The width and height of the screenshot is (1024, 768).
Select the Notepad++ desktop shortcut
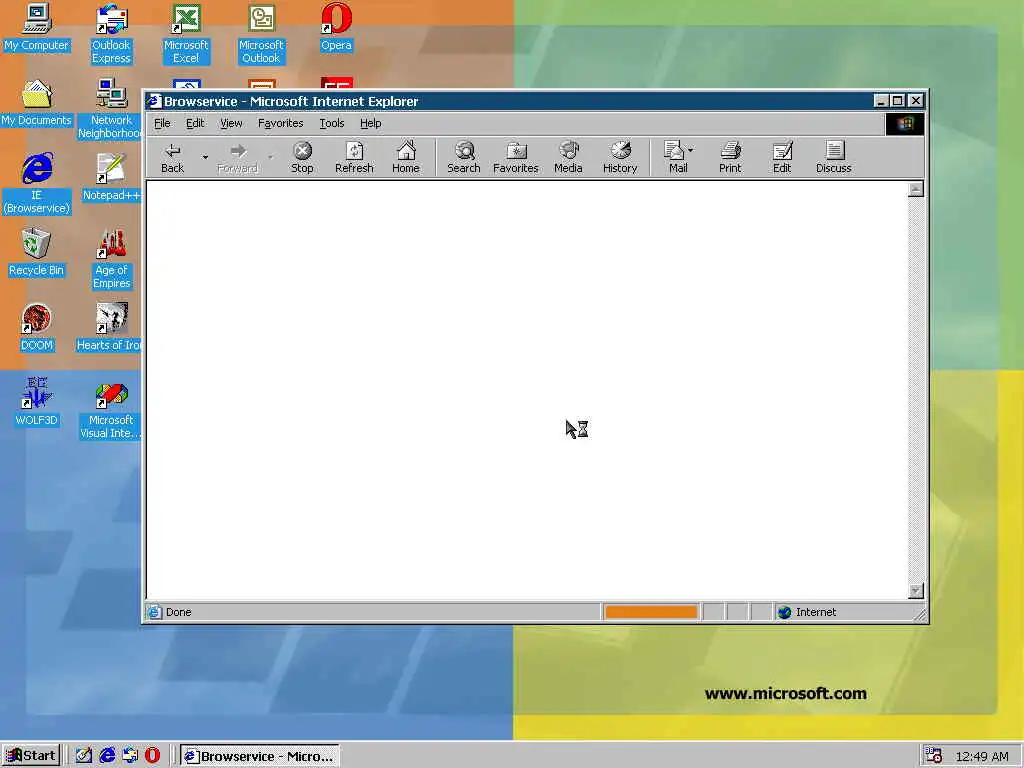click(x=110, y=177)
